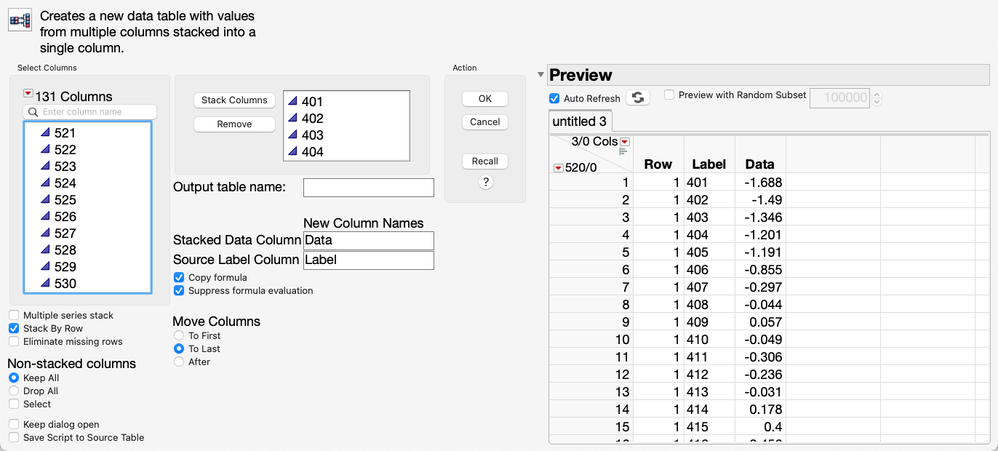Image resolution: width=998 pixels, height=451 pixels.
Task: Confirm with the OK button
Action: (x=485, y=99)
